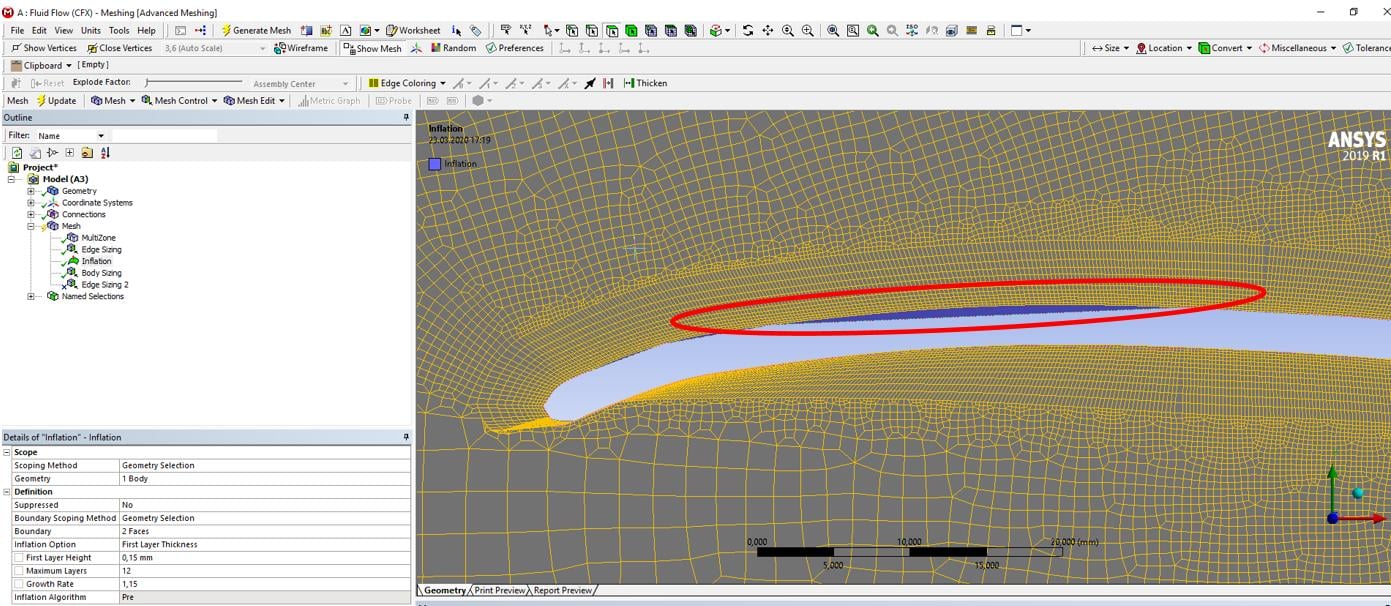
Task: Switch to Report Preview tab
Action: [562, 590]
